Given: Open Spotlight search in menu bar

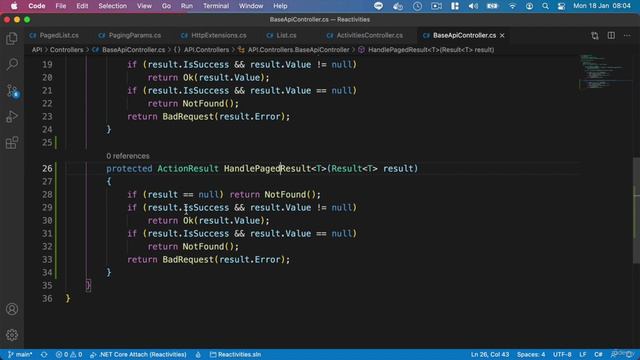Looking at the screenshot, I should pyautogui.click(x=545, y=6).
